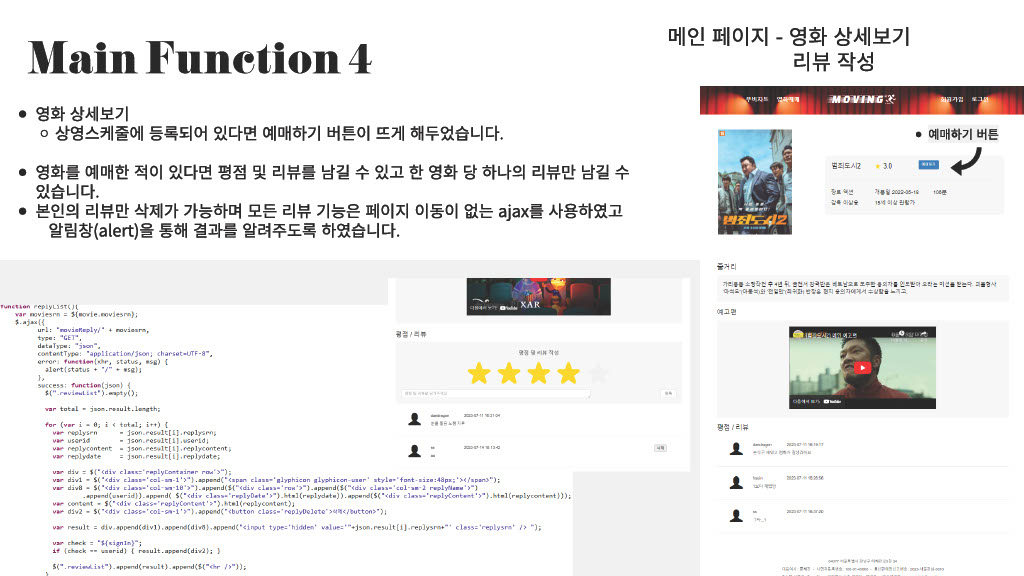Click the review text input field under stars
The height and width of the screenshot is (576, 1024).
[496, 394]
